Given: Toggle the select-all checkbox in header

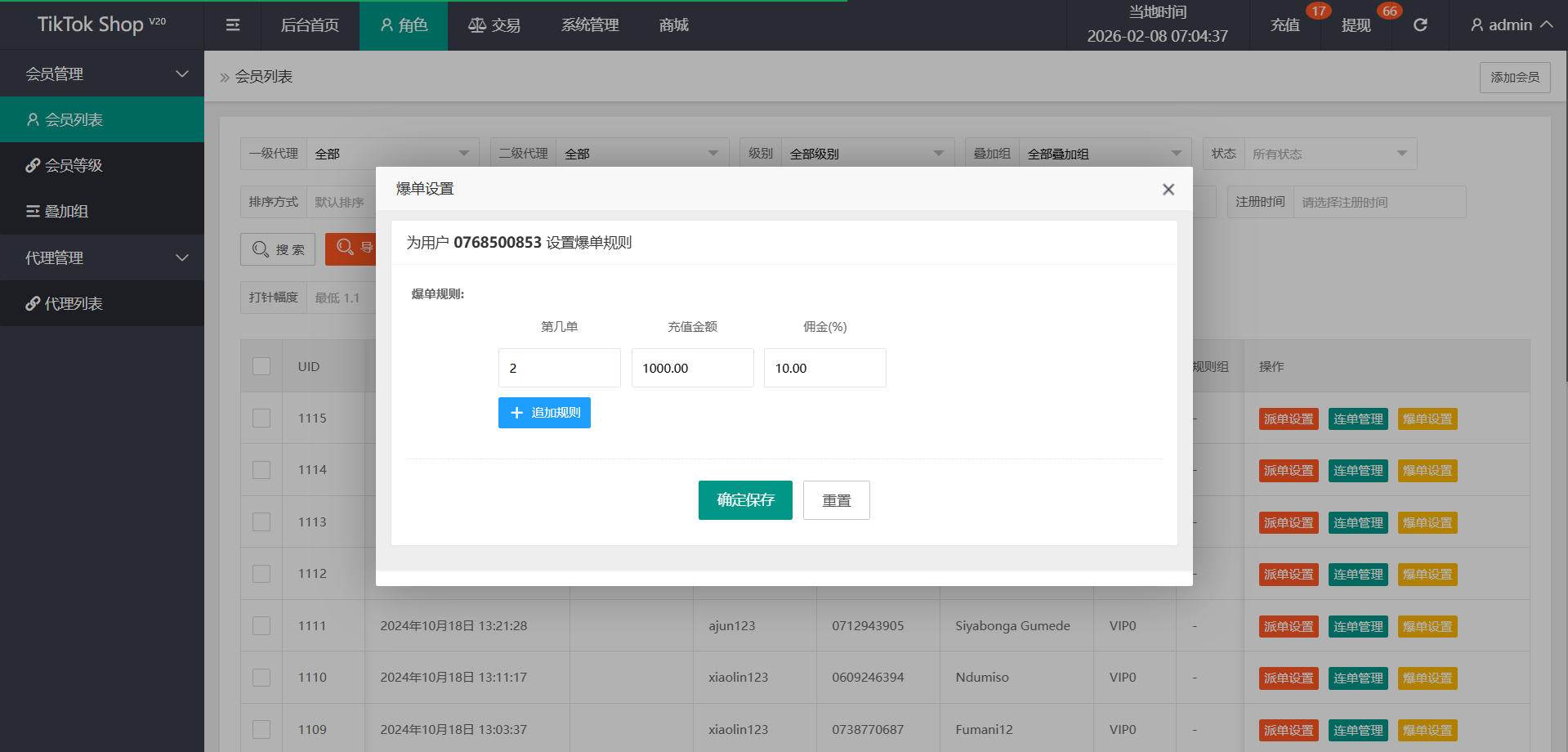Looking at the screenshot, I should 261,366.
